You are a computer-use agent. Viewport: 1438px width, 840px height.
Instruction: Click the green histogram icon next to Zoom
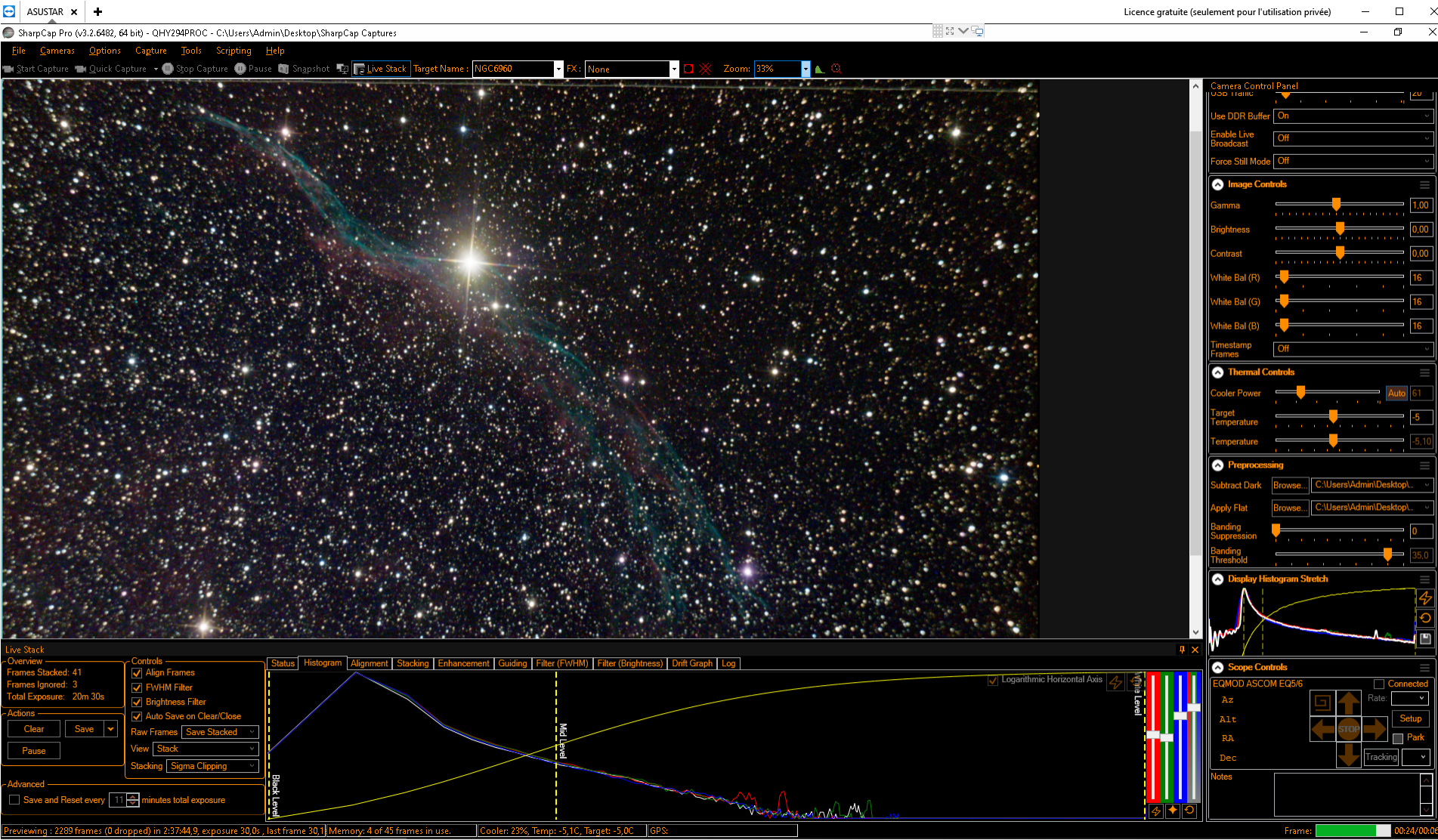(x=820, y=69)
